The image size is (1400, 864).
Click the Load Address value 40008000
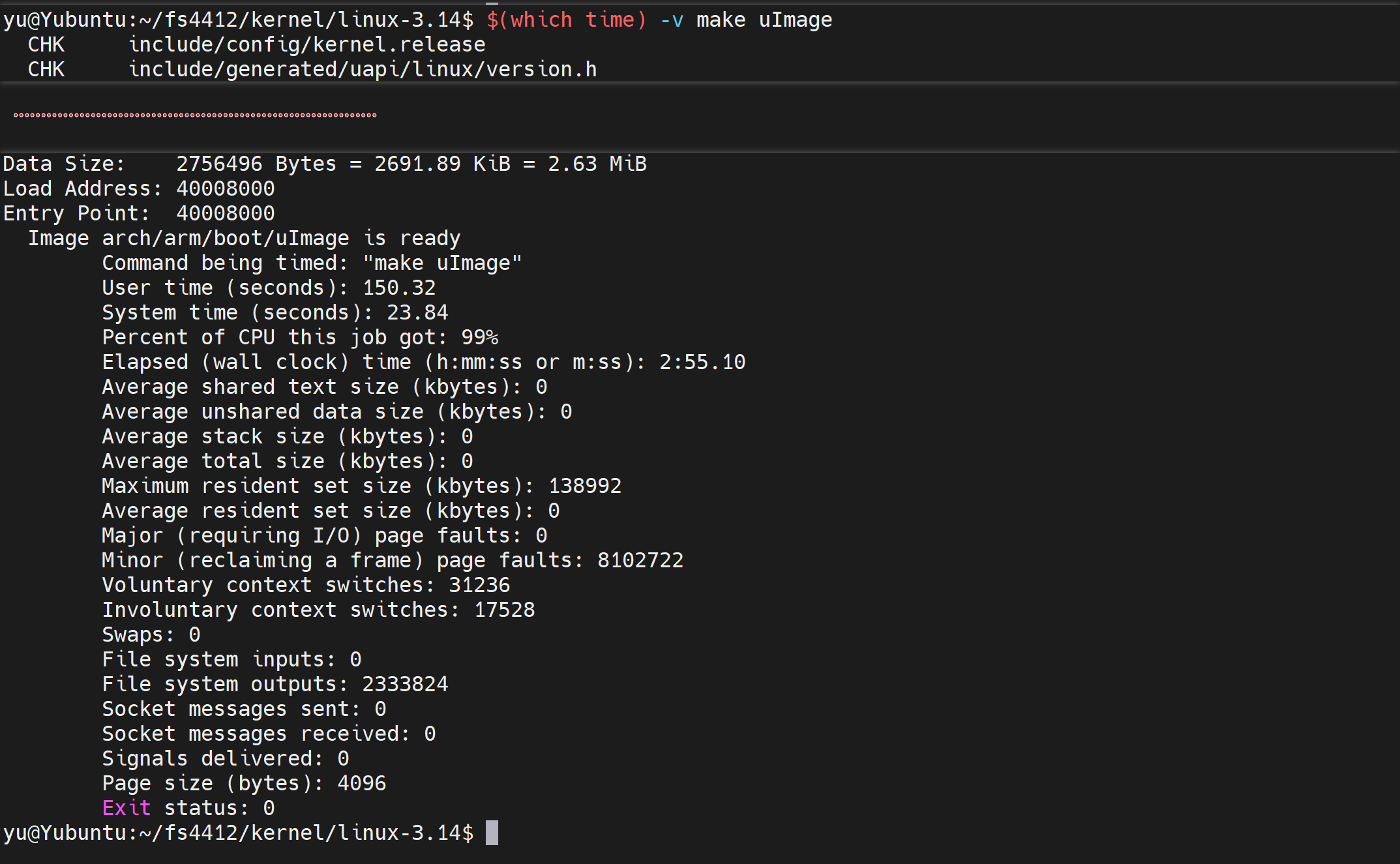click(x=225, y=188)
